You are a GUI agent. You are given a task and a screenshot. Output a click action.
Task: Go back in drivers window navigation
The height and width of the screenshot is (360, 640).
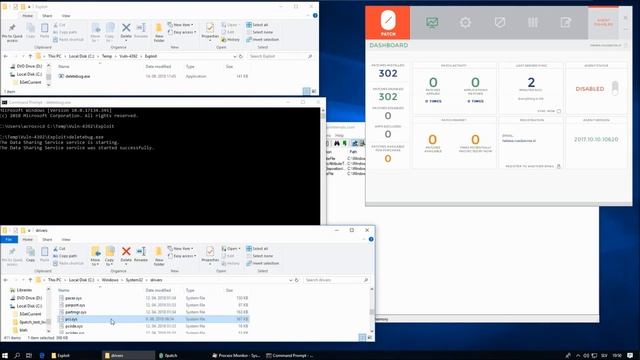pos(6,280)
